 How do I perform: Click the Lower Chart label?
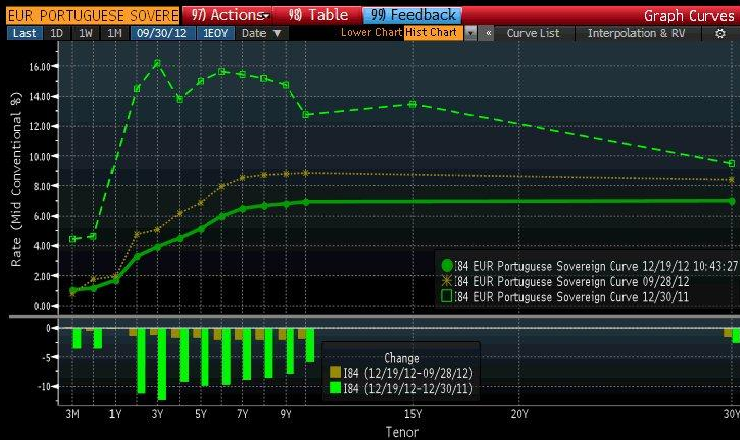pyautogui.click(x=372, y=32)
